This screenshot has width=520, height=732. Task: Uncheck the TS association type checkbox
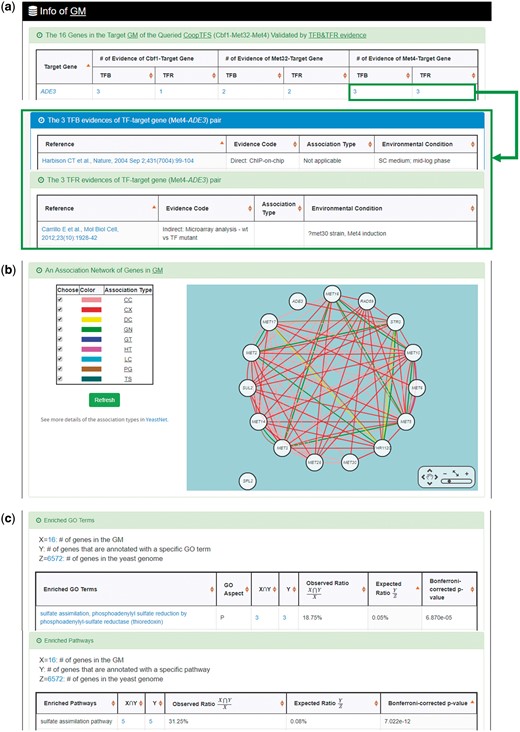click(x=60, y=379)
